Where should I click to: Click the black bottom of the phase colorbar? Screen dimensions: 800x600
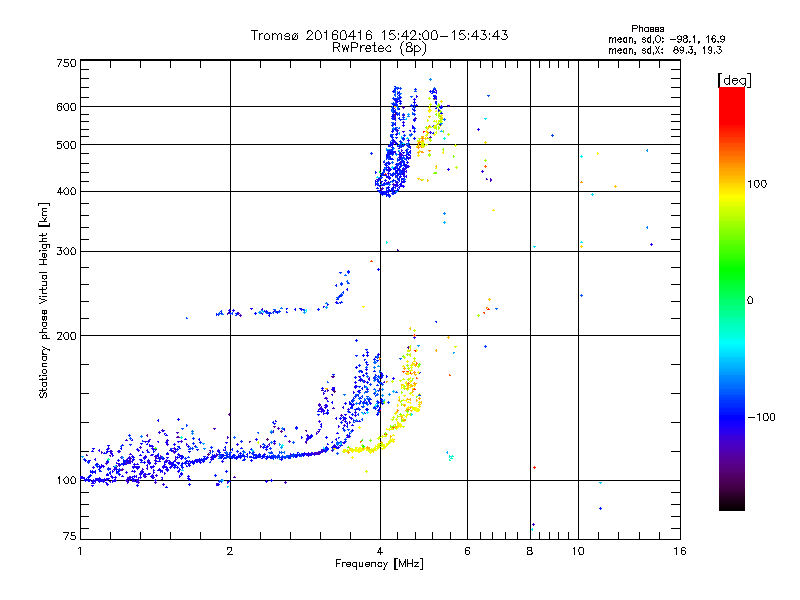(x=732, y=503)
